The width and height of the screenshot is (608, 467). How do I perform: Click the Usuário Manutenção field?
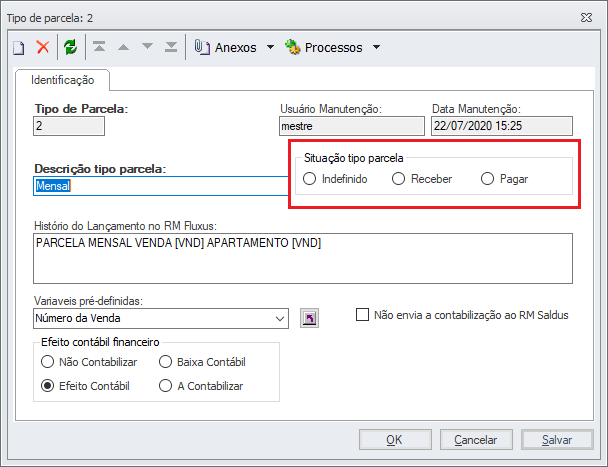point(352,126)
